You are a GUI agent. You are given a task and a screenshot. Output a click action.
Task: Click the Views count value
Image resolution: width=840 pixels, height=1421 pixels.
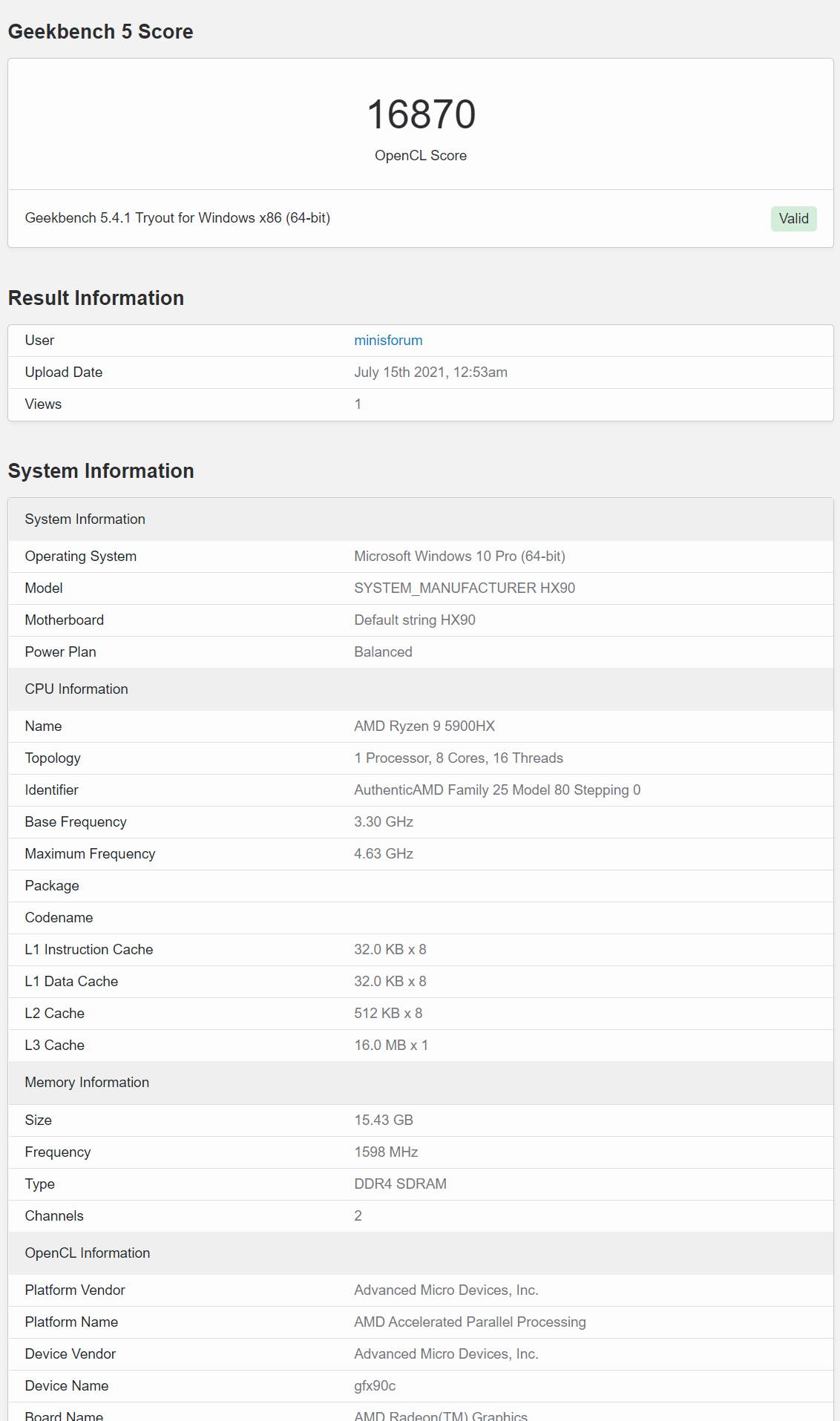tap(358, 404)
